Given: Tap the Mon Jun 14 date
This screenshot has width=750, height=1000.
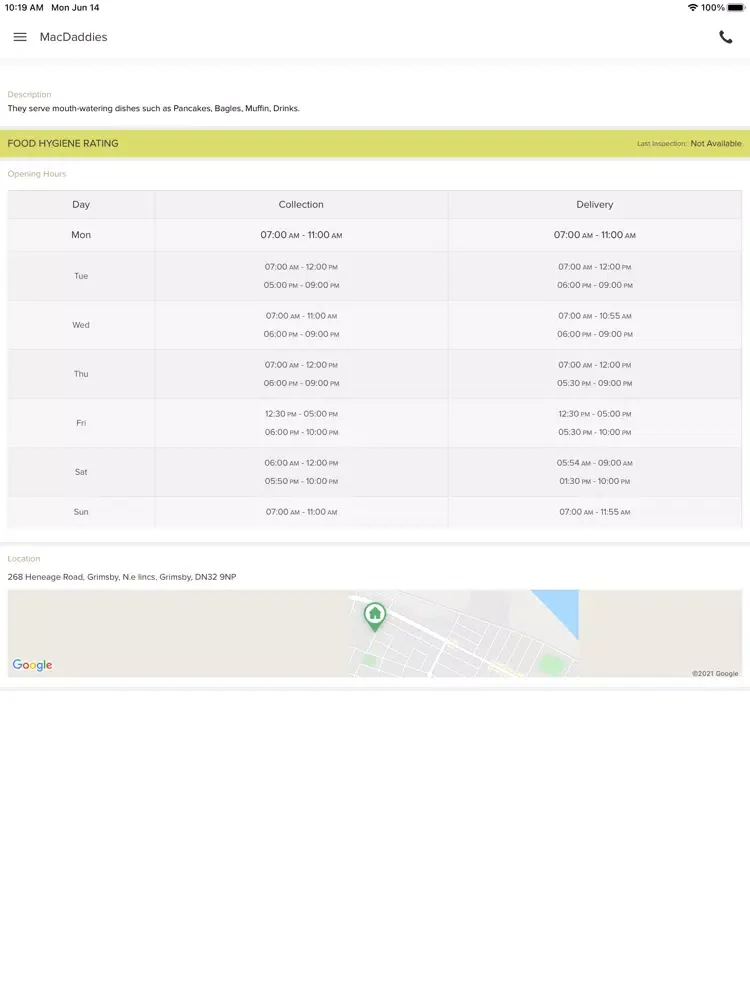Looking at the screenshot, I should tap(75, 8).
